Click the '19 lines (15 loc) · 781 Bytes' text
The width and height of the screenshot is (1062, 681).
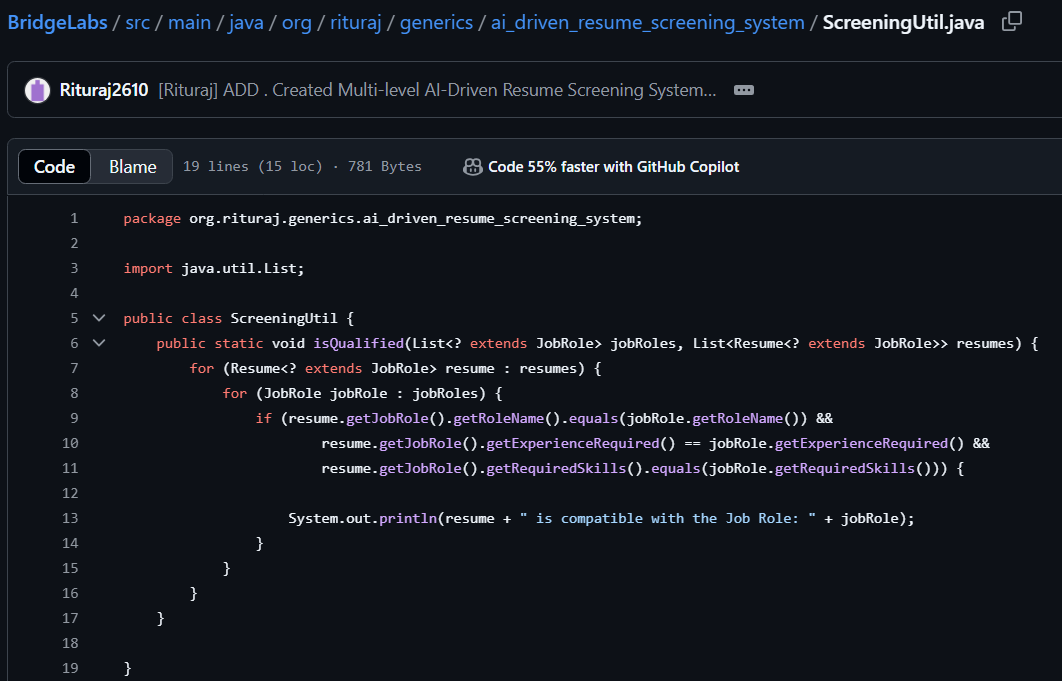click(302, 167)
